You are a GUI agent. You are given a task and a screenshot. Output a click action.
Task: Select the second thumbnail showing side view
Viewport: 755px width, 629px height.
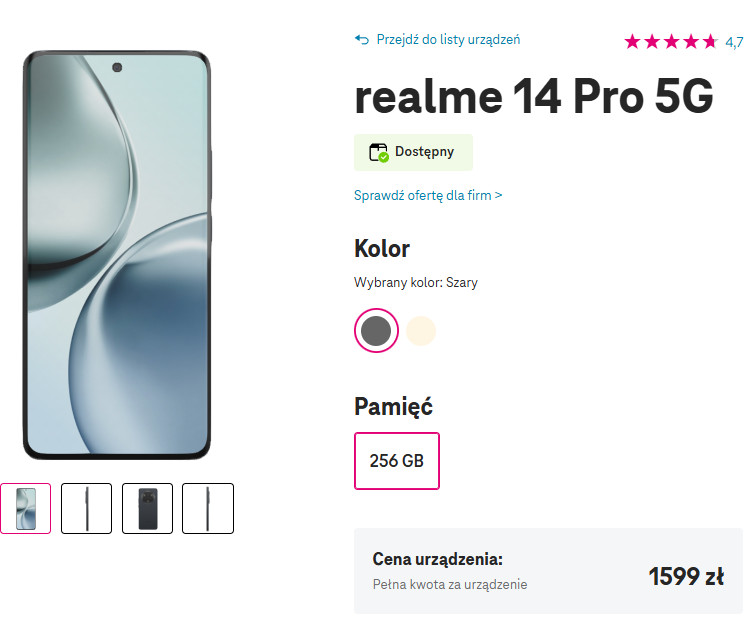point(86,508)
